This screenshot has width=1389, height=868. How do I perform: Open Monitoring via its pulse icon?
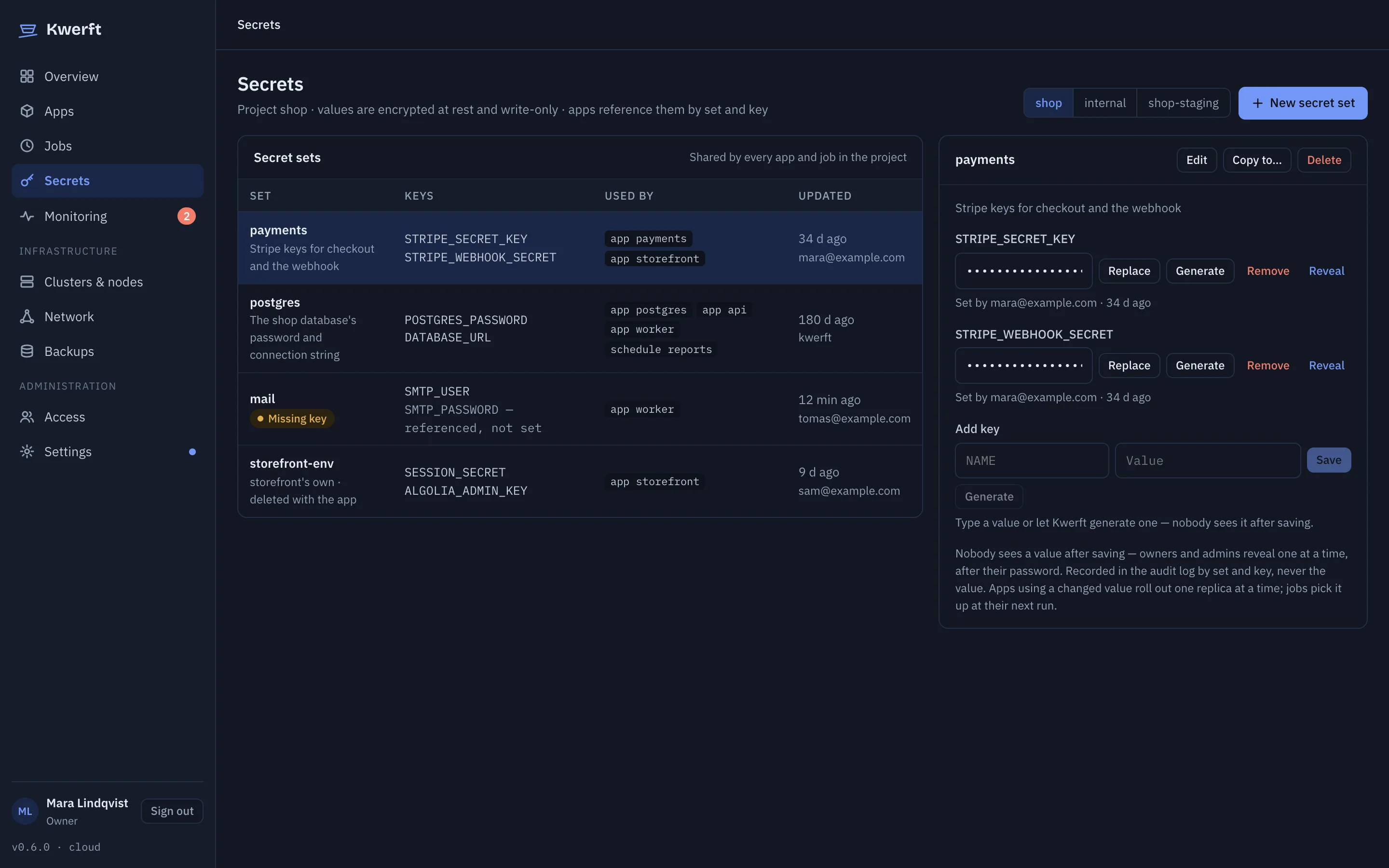27,217
